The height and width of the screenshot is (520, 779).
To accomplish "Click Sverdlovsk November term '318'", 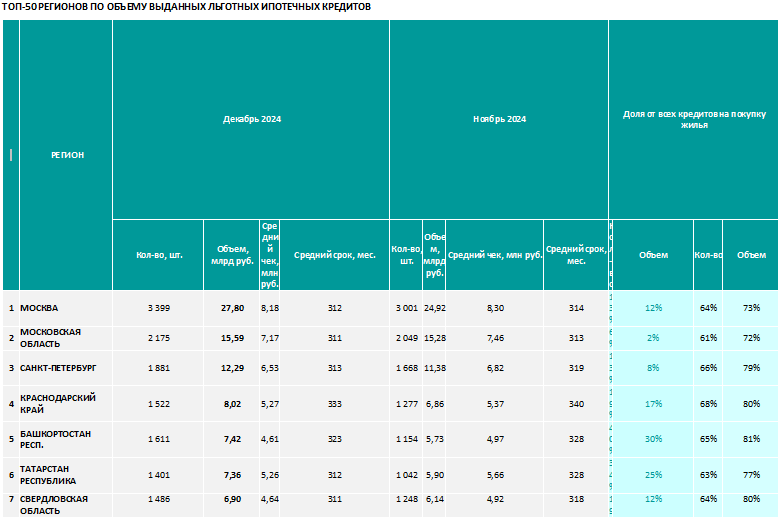I will click(576, 499).
